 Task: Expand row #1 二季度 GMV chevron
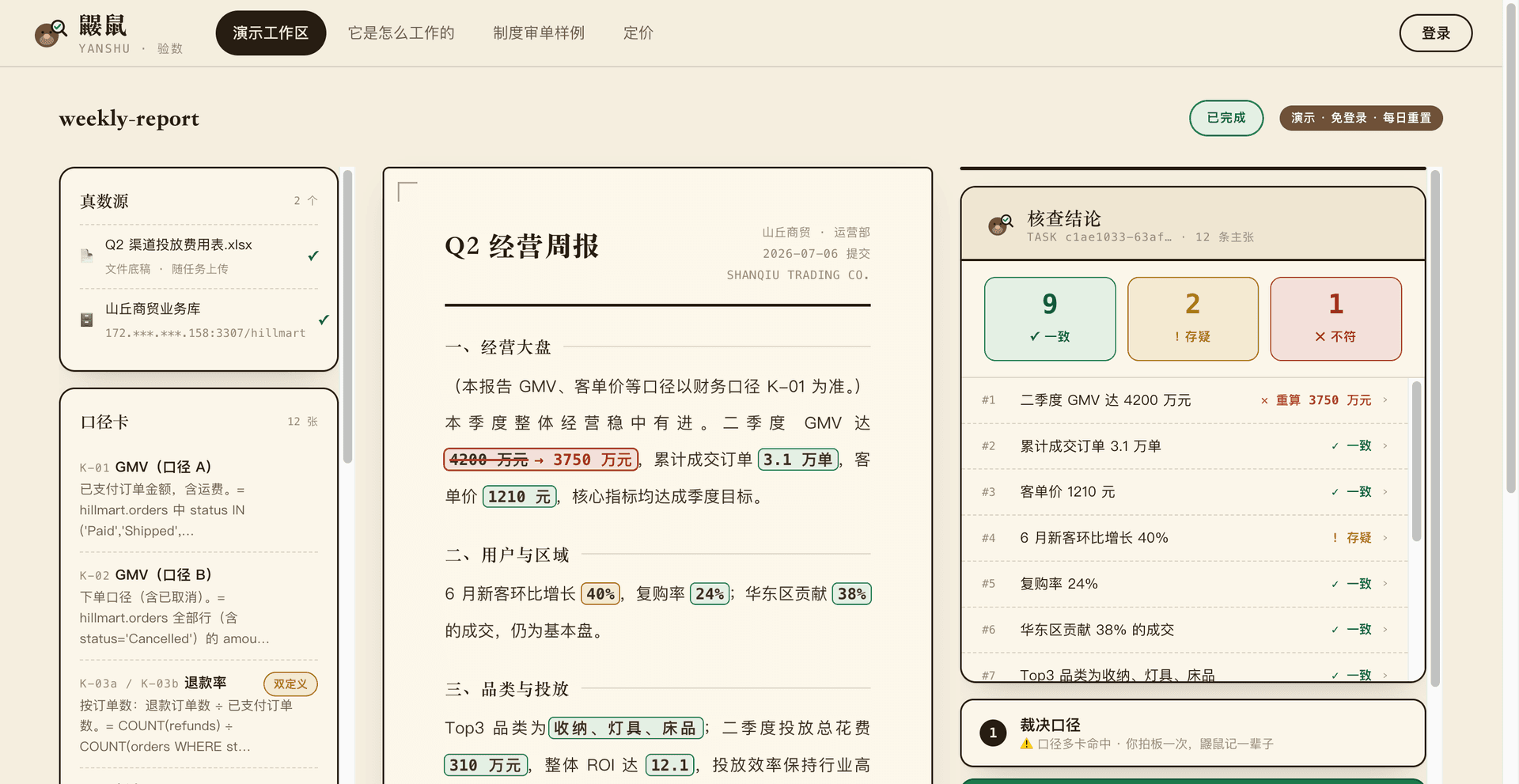[x=1385, y=400]
